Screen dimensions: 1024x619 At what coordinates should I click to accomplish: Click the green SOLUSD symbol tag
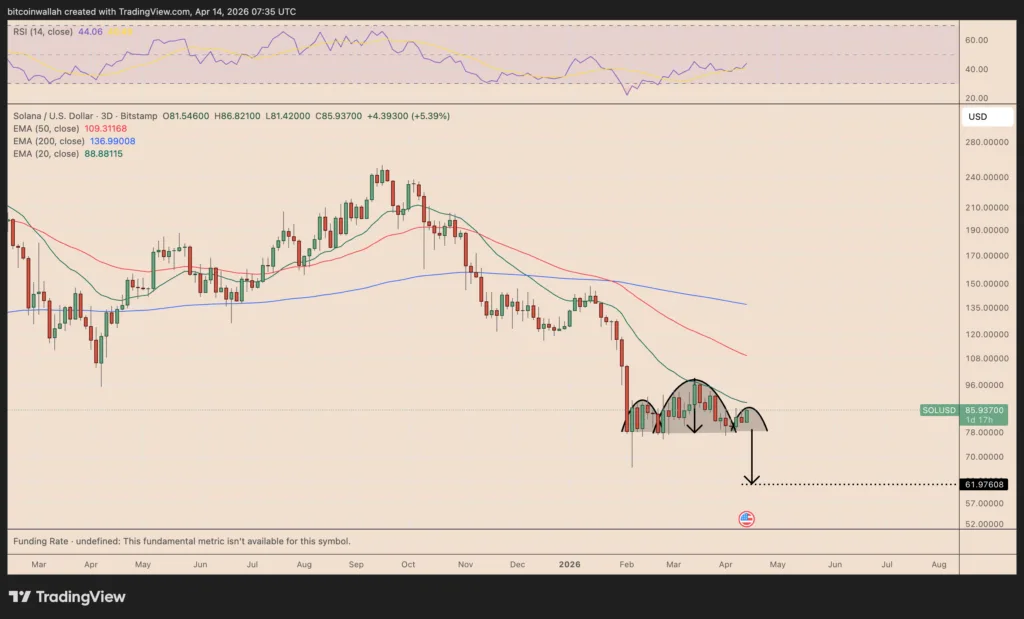pyautogui.click(x=937, y=410)
